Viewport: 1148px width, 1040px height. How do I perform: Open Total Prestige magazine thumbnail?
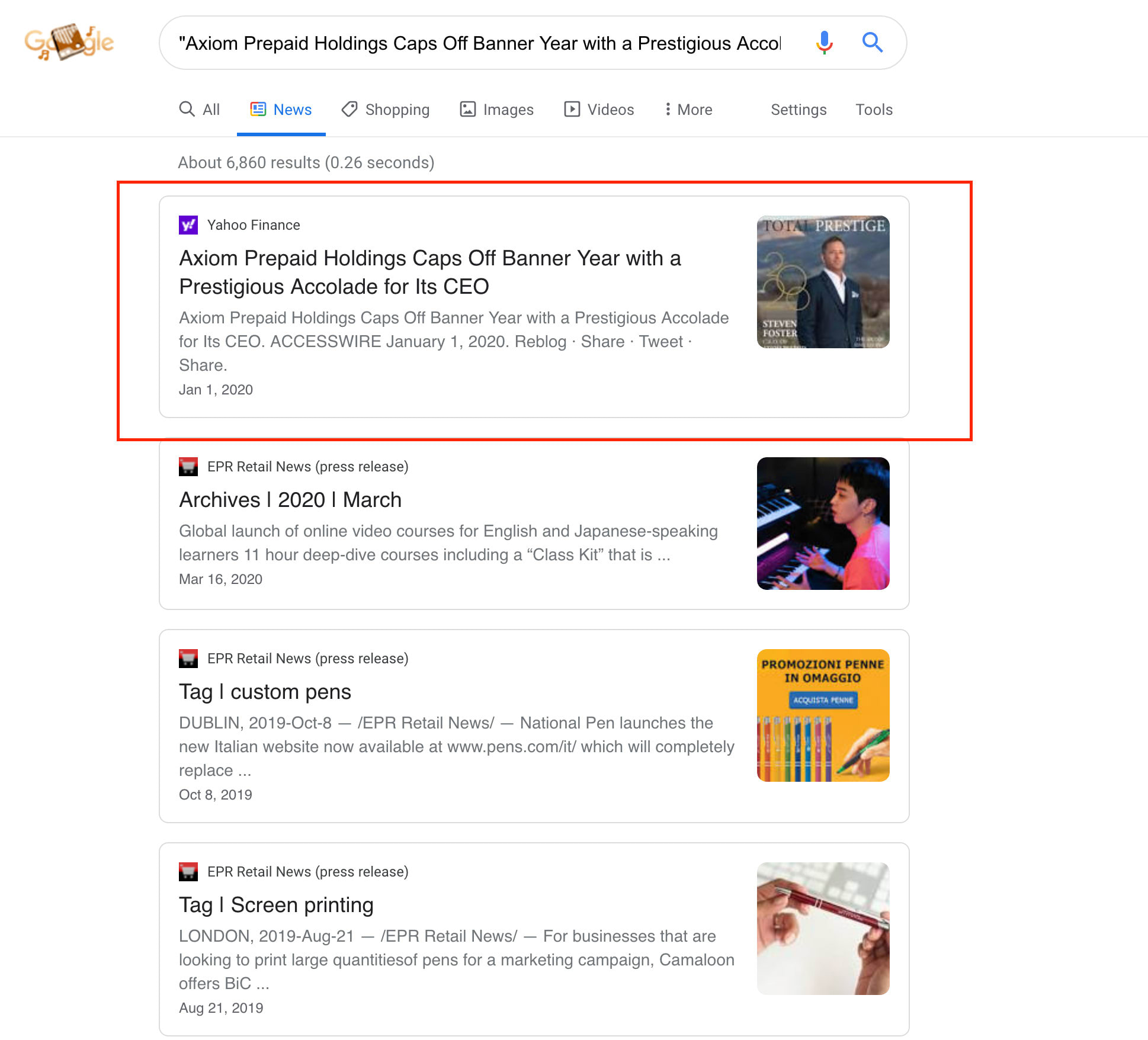823,282
